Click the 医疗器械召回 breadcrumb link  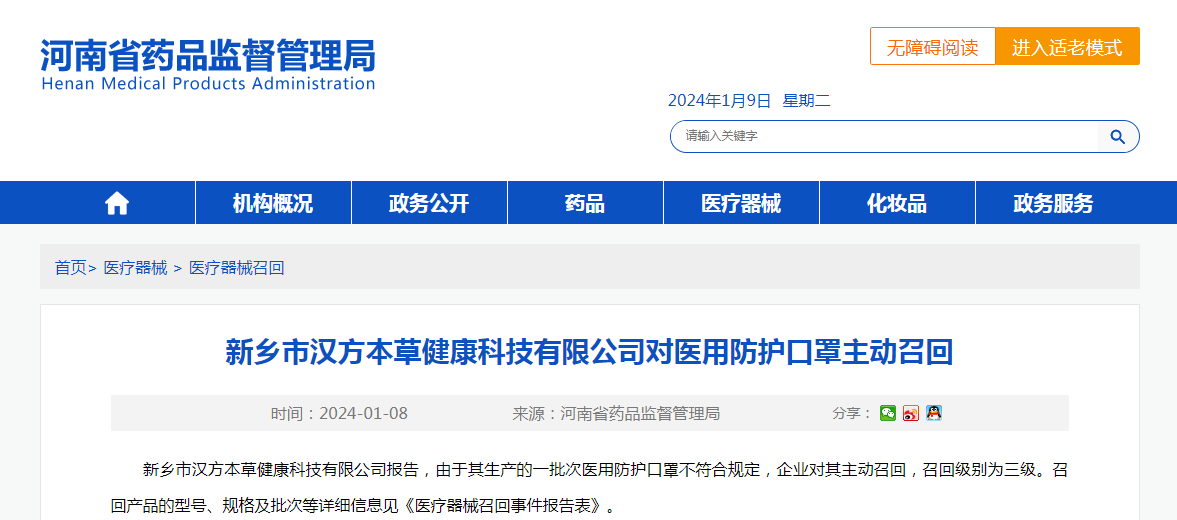[237, 268]
